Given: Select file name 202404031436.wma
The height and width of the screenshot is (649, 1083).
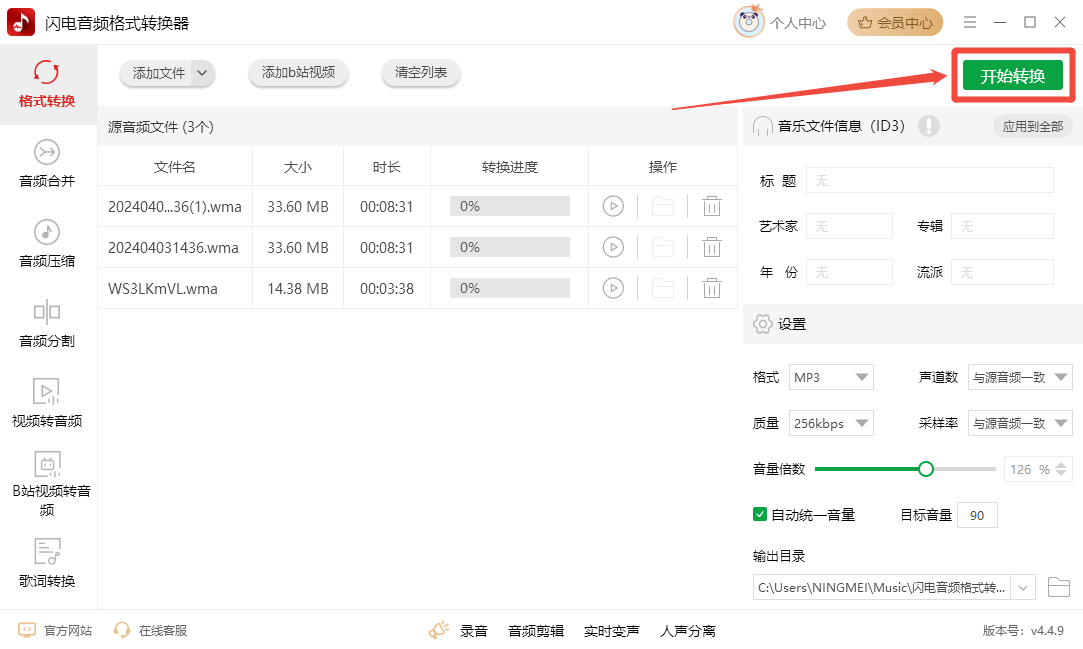Looking at the screenshot, I should [173, 248].
